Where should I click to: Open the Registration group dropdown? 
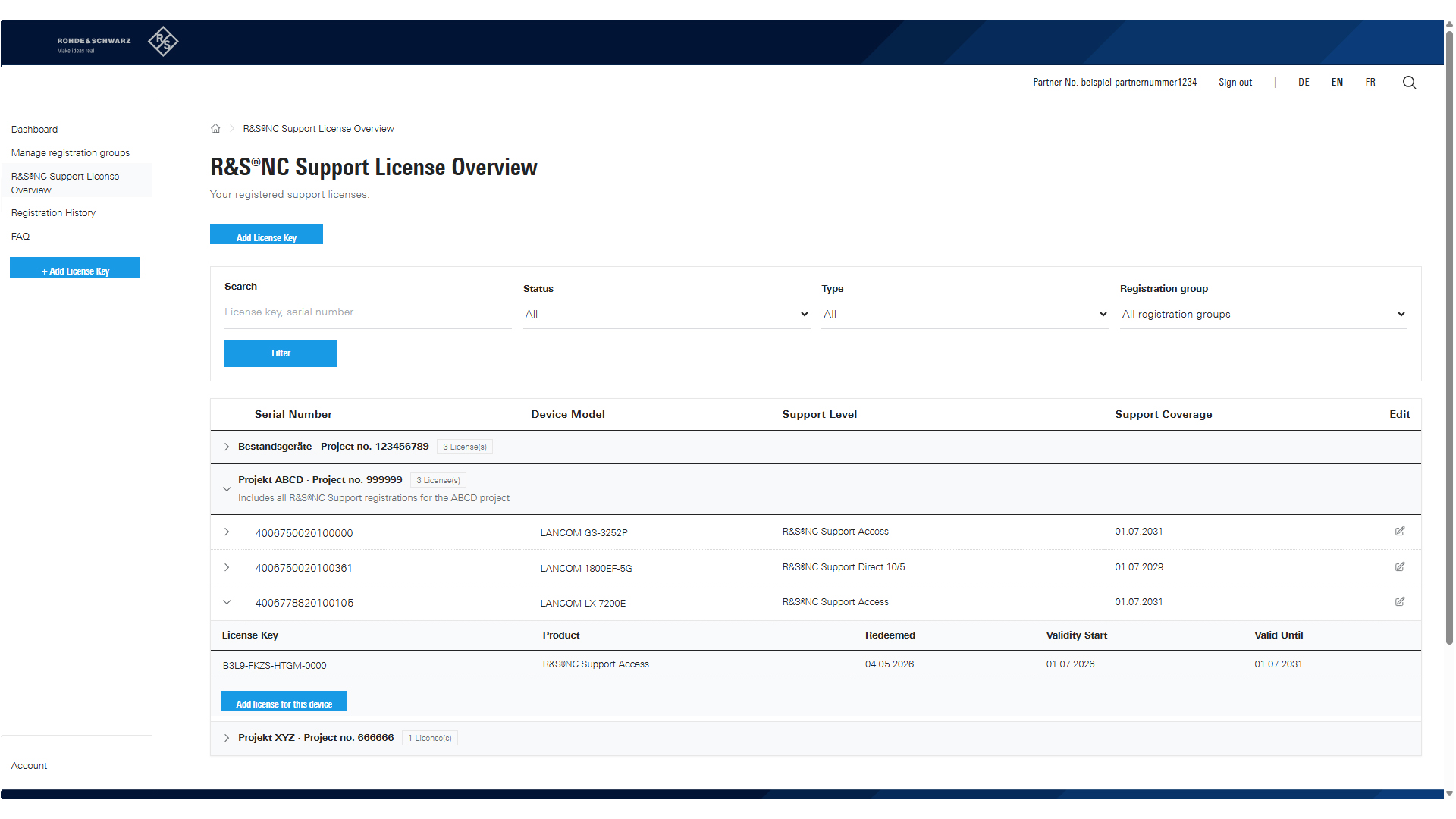tap(1263, 315)
